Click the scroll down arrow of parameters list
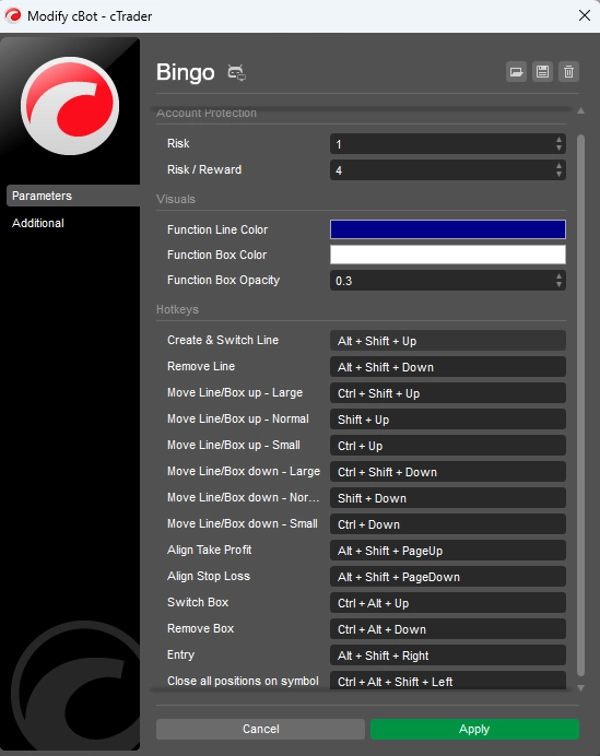Screen dimensions: 600x756 pos(581,688)
